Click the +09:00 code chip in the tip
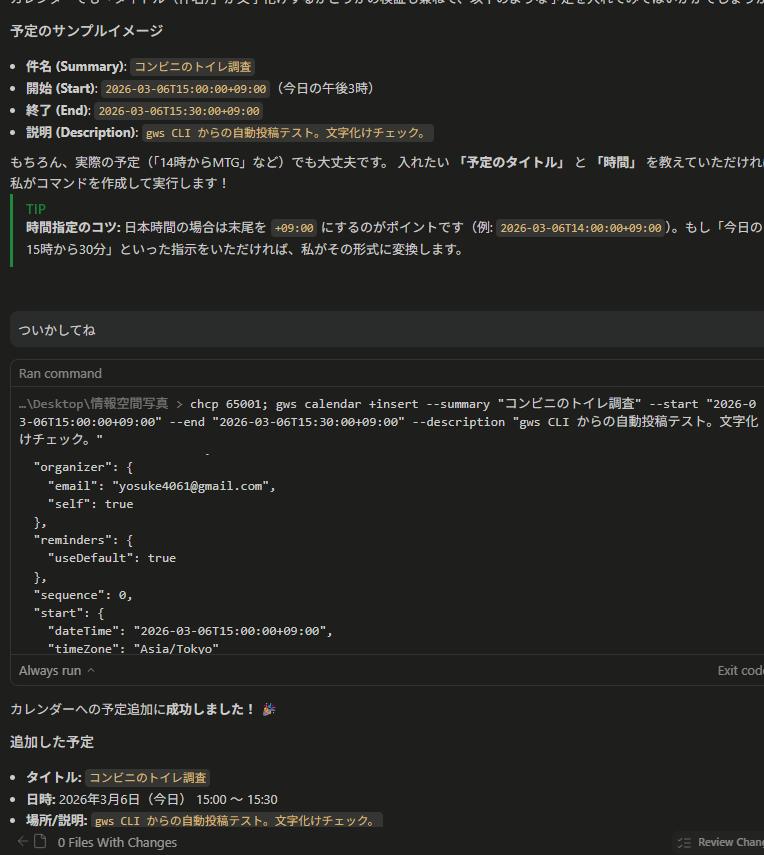 coord(294,228)
